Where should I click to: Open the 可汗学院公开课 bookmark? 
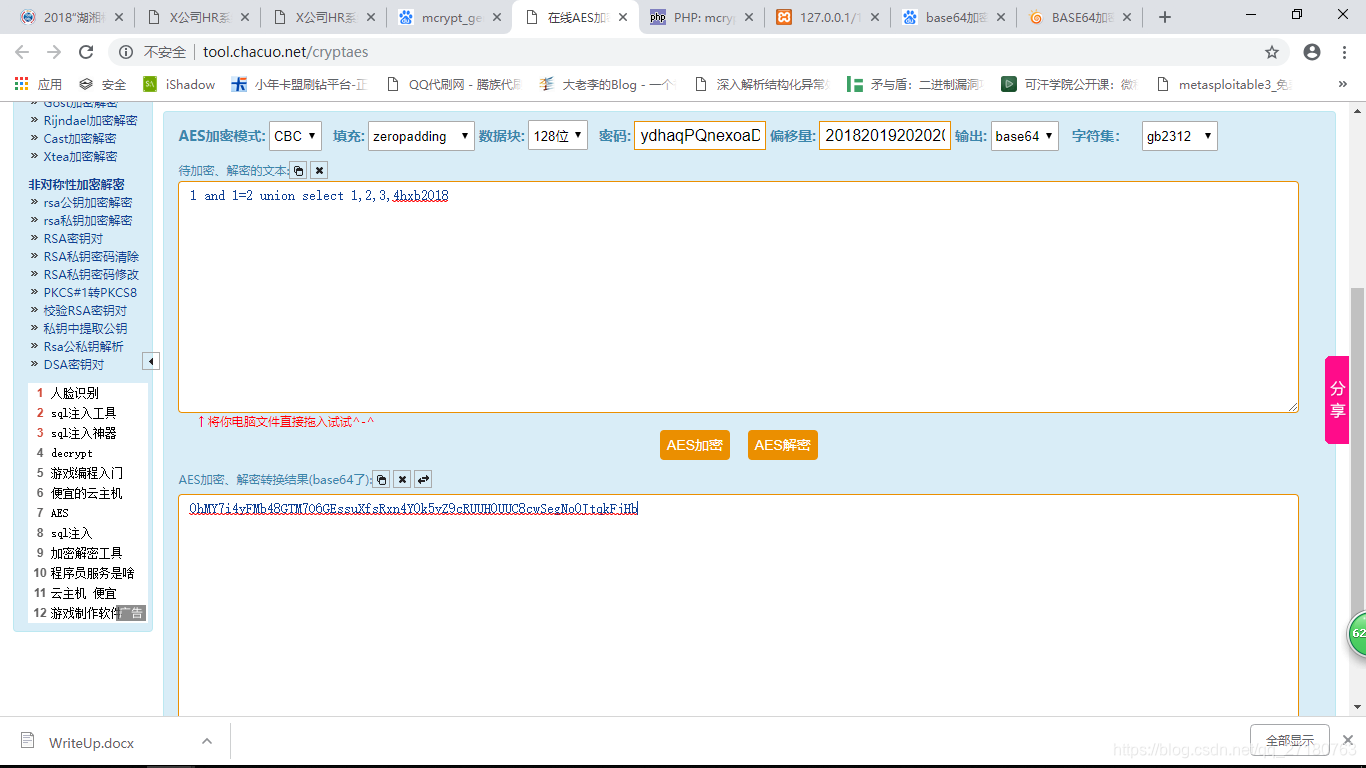pyautogui.click(x=1070, y=84)
